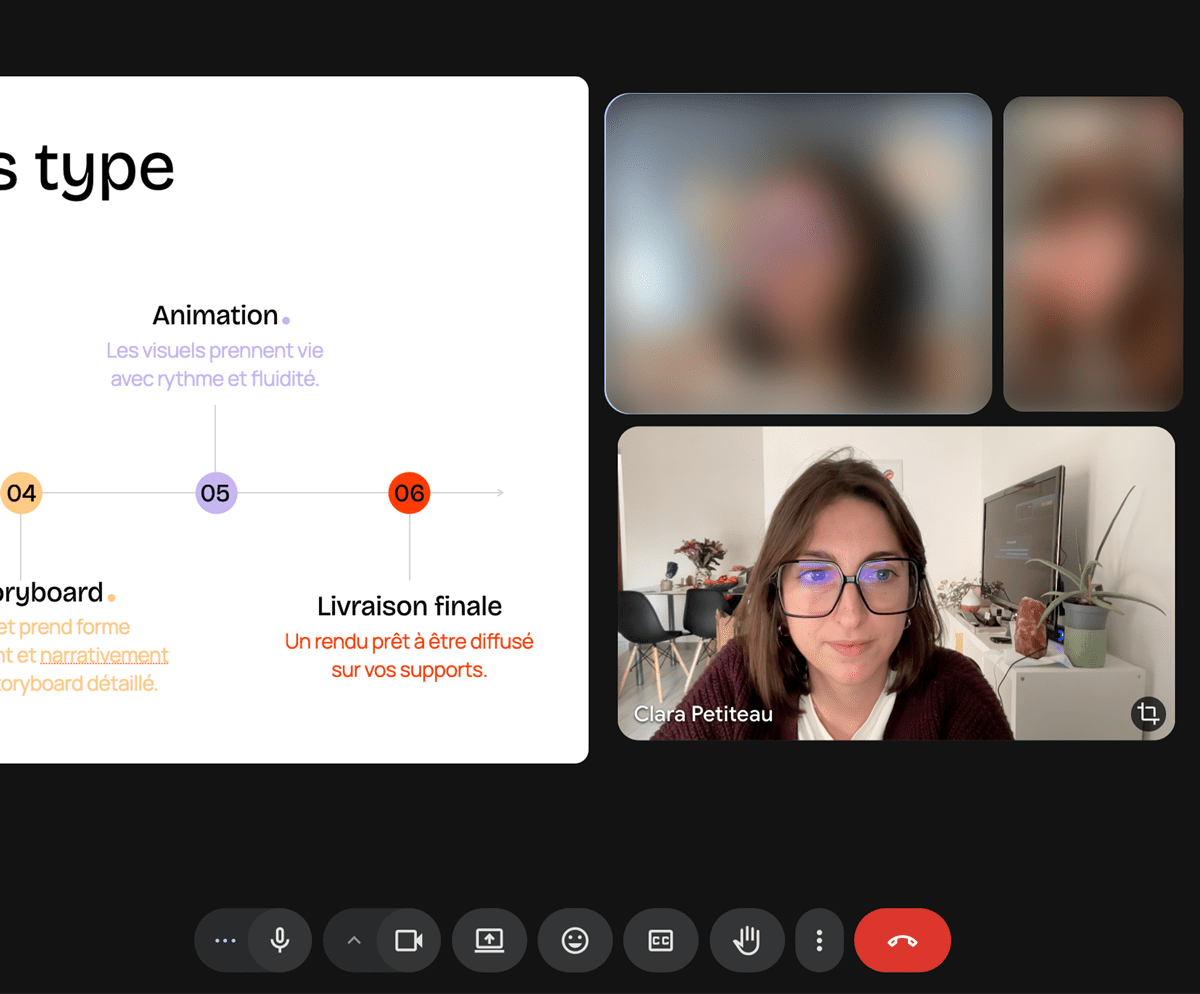Select the large blurred participant tile
The height and width of the screenshot is (994, 1200).
[x=798, y=253]
